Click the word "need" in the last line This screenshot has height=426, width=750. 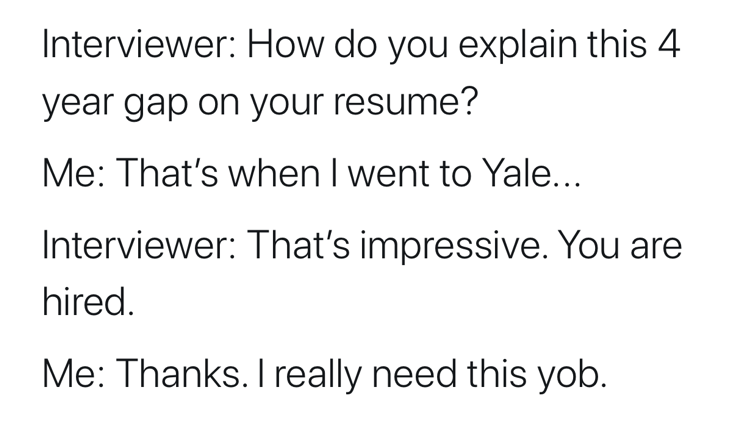[421, 374]
